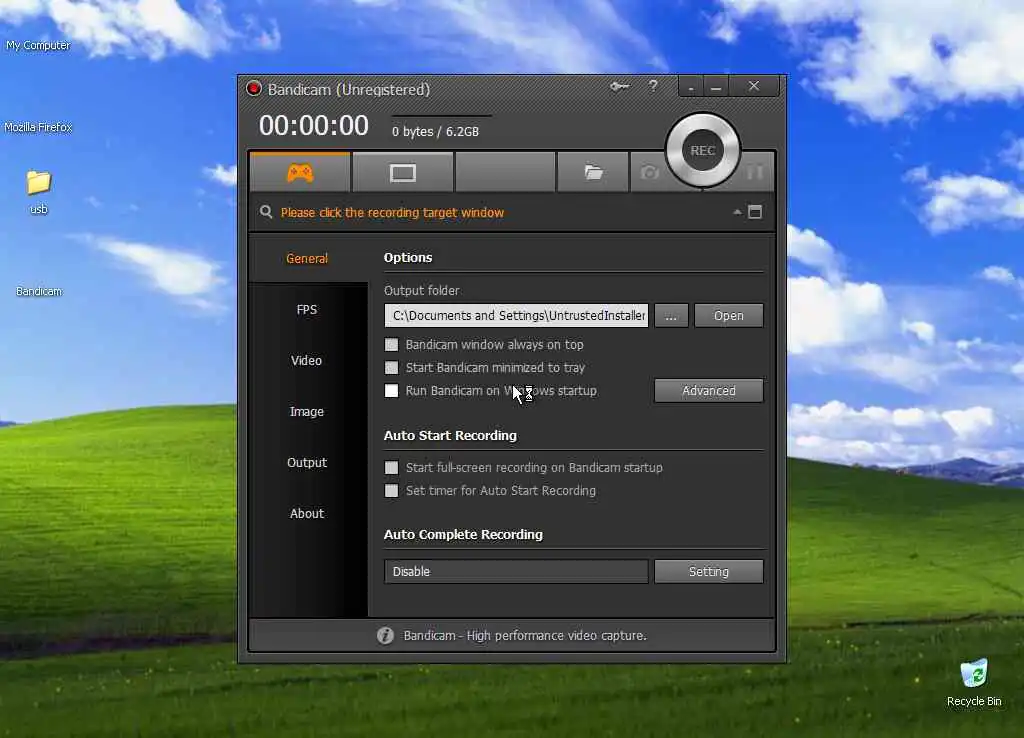Viewport: 1024px width, 738px height.
Task: Click the Auto Complete Recording Setting button
Action: [x=709, y=571]
